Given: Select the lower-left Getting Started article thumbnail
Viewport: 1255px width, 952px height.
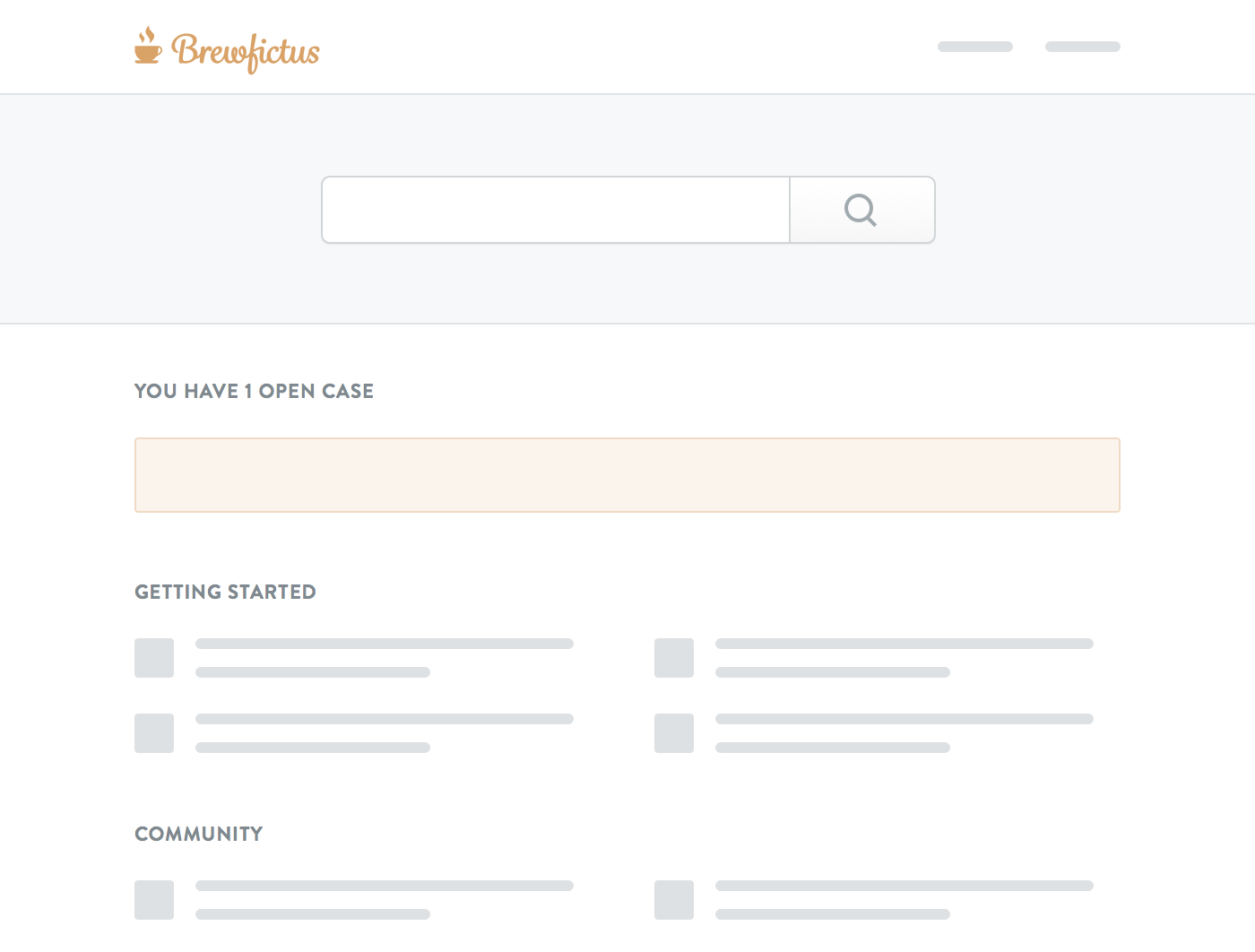Looking at the screenshot, I should pyautogui.click(x=154, y=733).
